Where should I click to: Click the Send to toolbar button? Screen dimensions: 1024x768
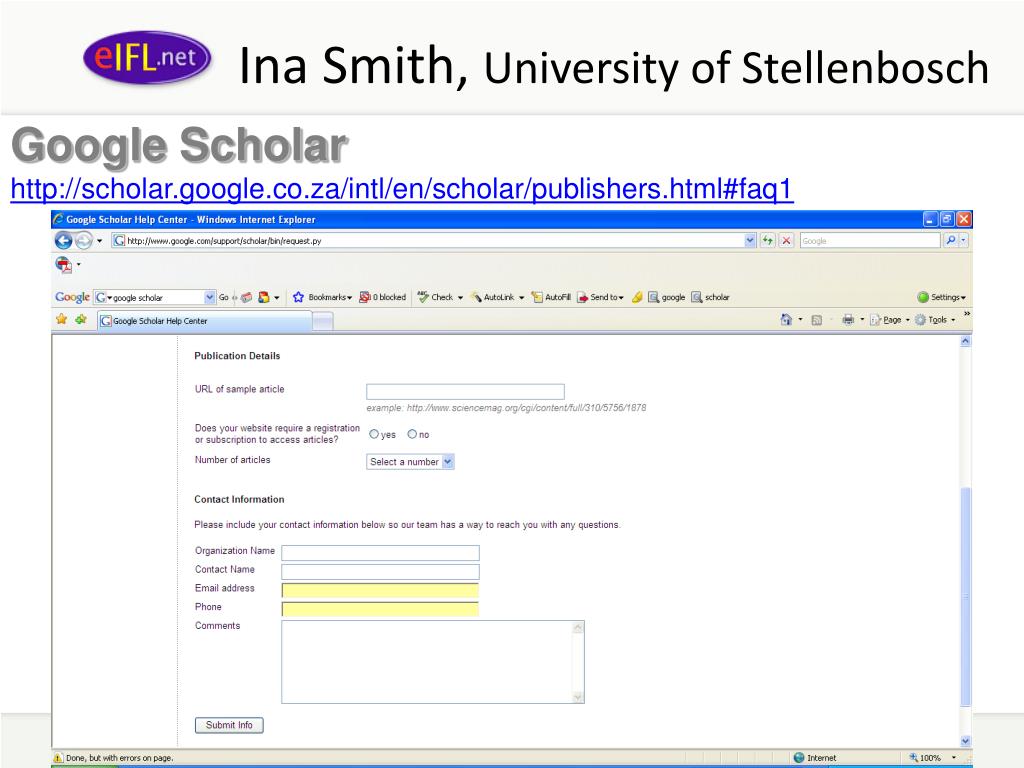(600, 297)
